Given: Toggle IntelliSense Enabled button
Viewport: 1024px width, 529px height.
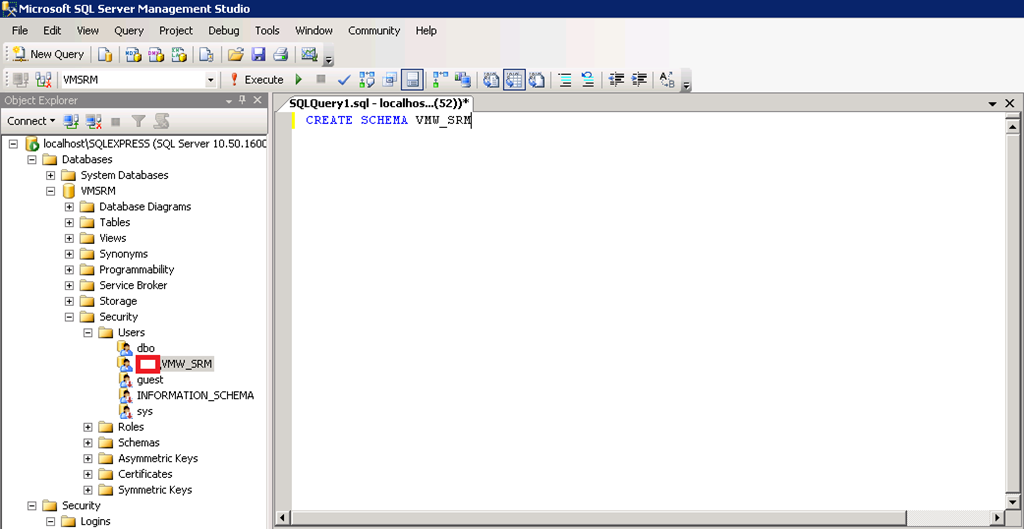Looking at the screenshot, I should point(412,80).
